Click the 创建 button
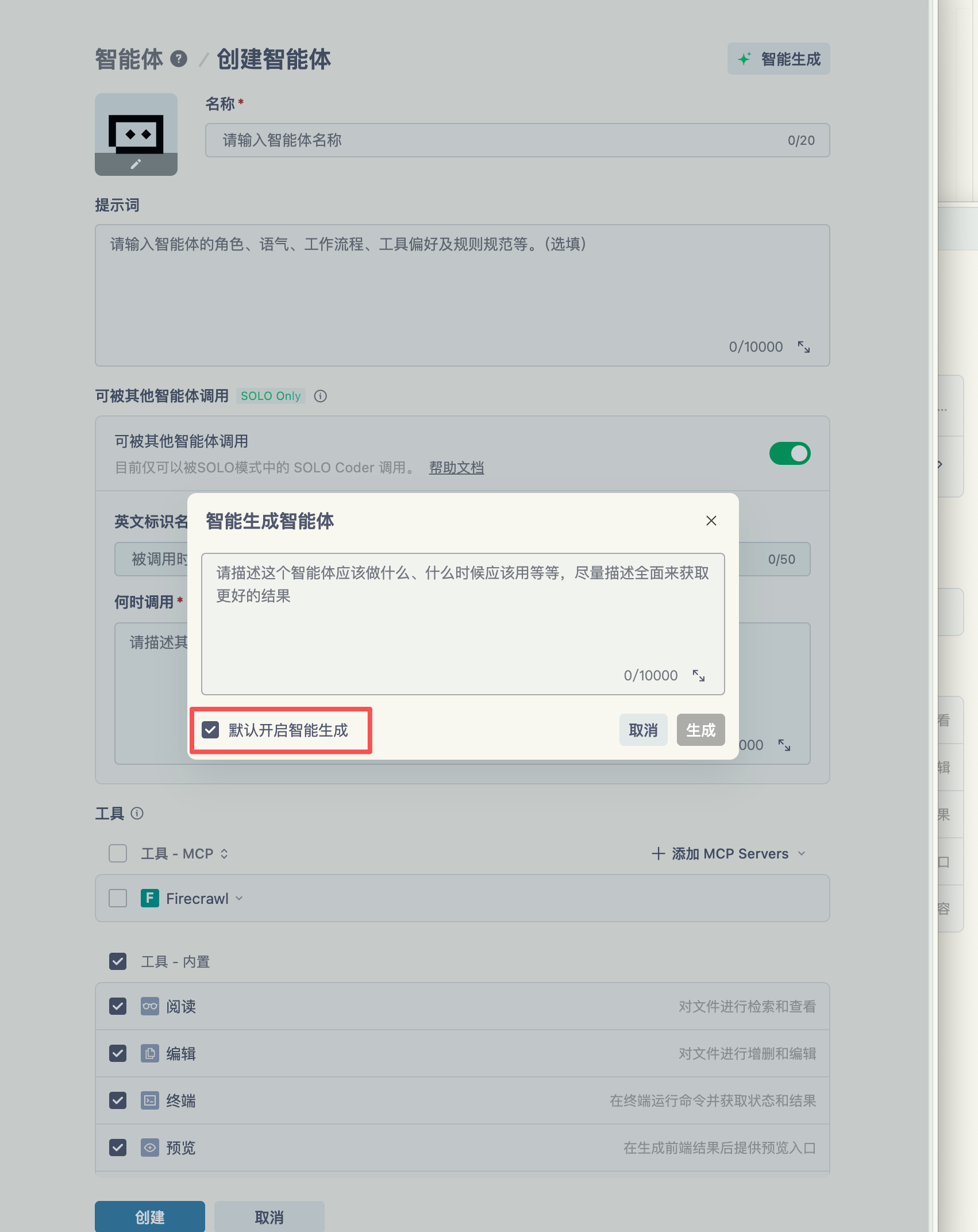Viewport: 978px width, 1232px height. point(149,1216)
